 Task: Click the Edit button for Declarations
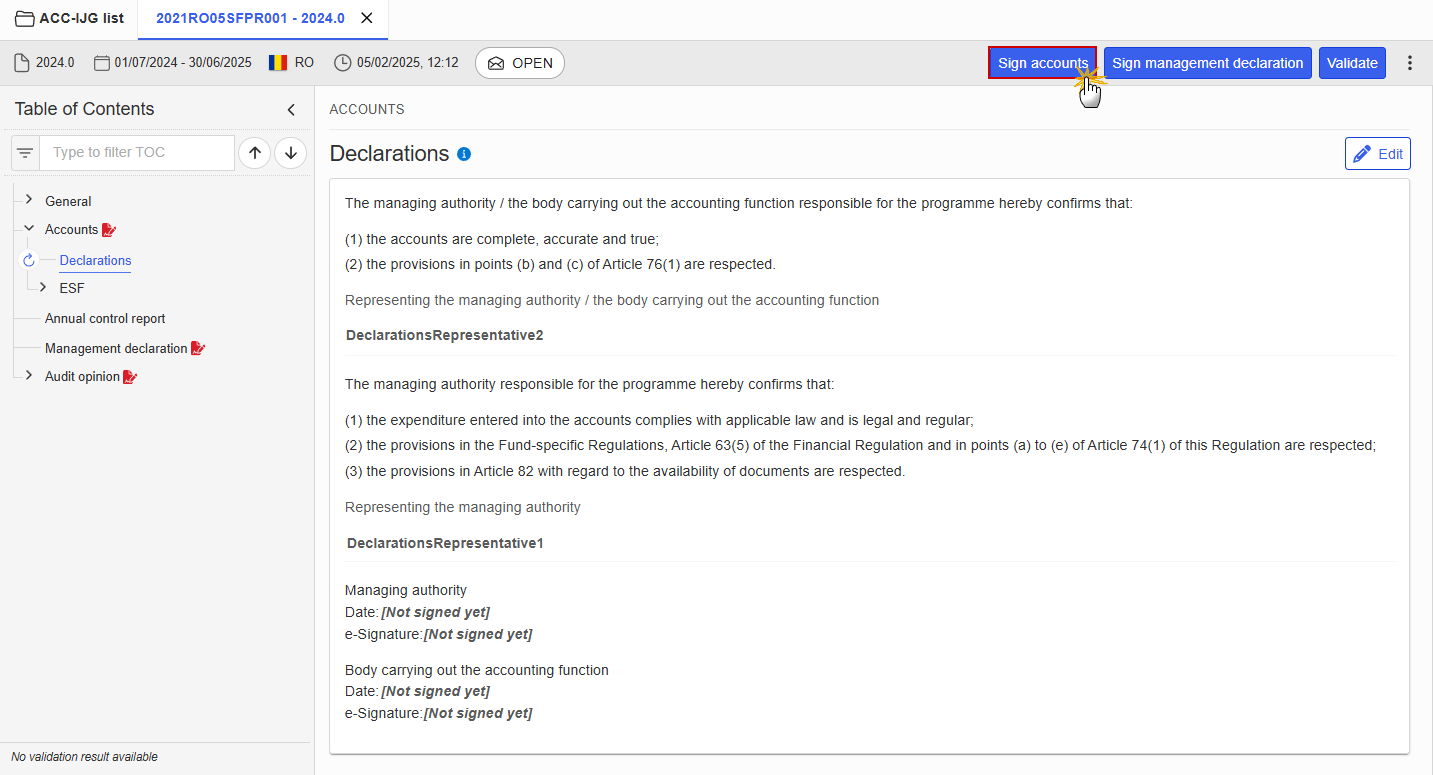pos(1377,154)
